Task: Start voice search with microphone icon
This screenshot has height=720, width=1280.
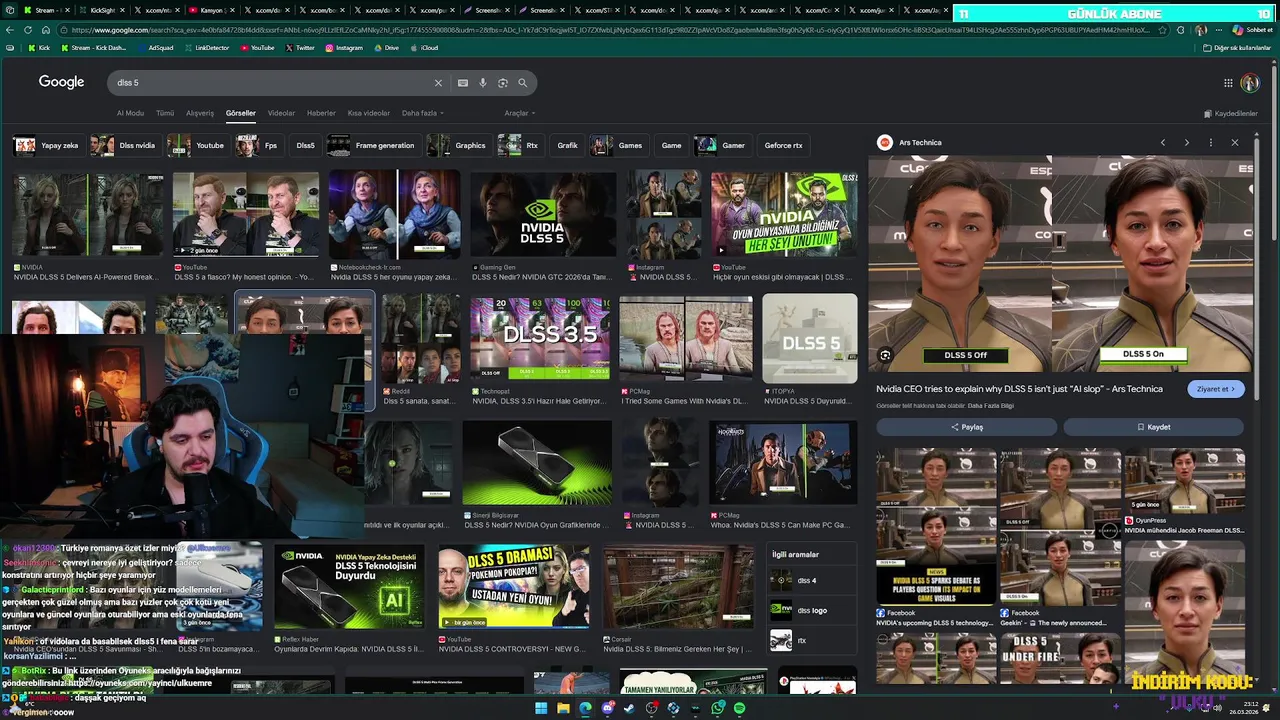Action: [483, 83]
